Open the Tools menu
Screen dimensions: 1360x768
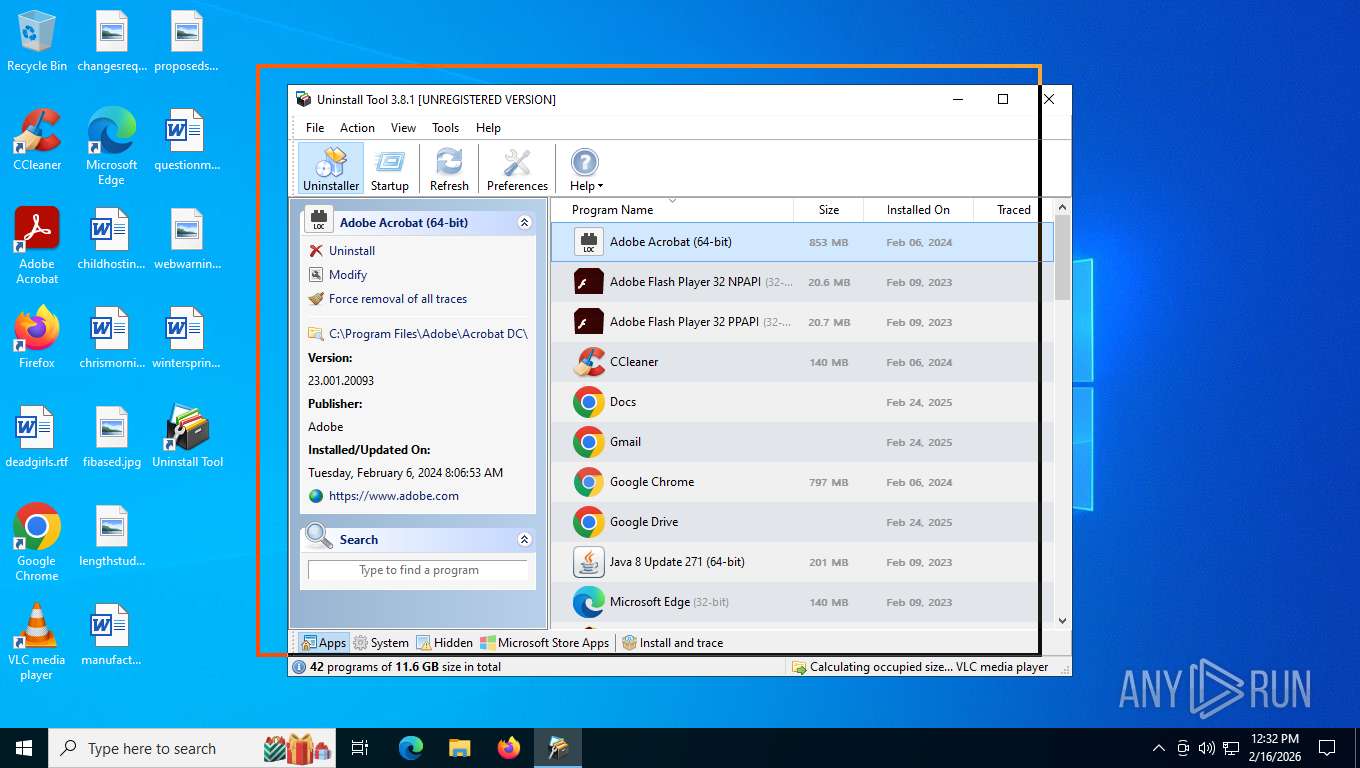(445, 128)
